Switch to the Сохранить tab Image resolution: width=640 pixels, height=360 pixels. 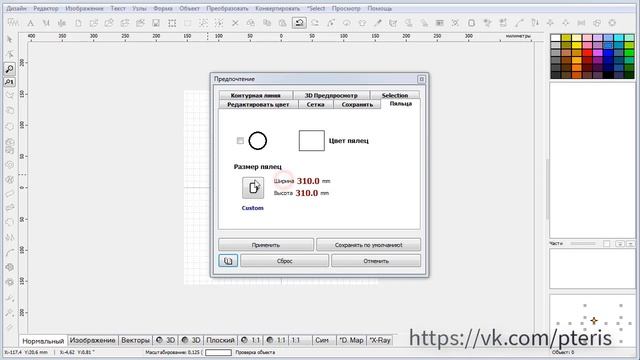click(x=357, y=104)
